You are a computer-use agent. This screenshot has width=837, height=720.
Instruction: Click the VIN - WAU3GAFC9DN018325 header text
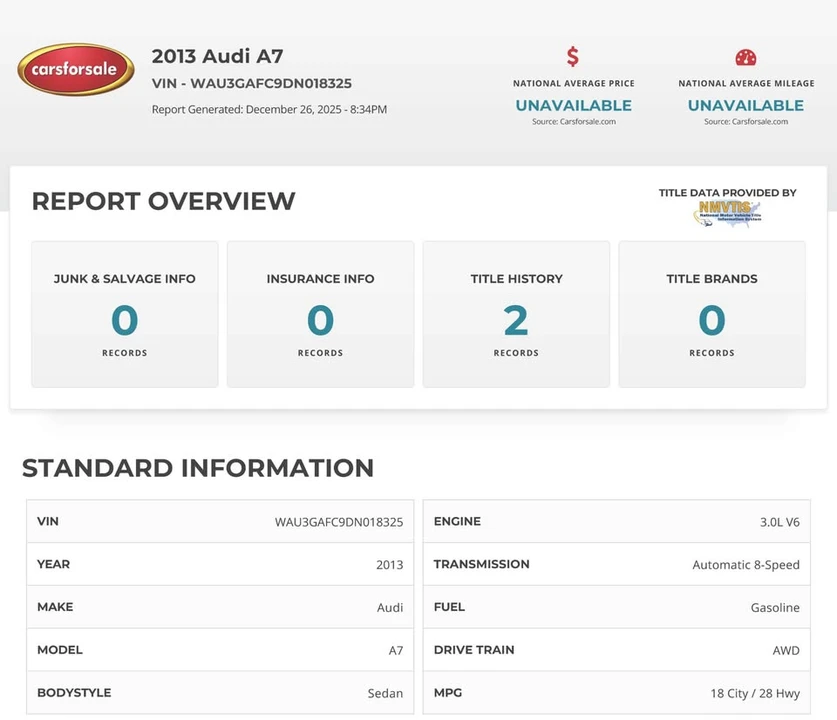(251, 83)
